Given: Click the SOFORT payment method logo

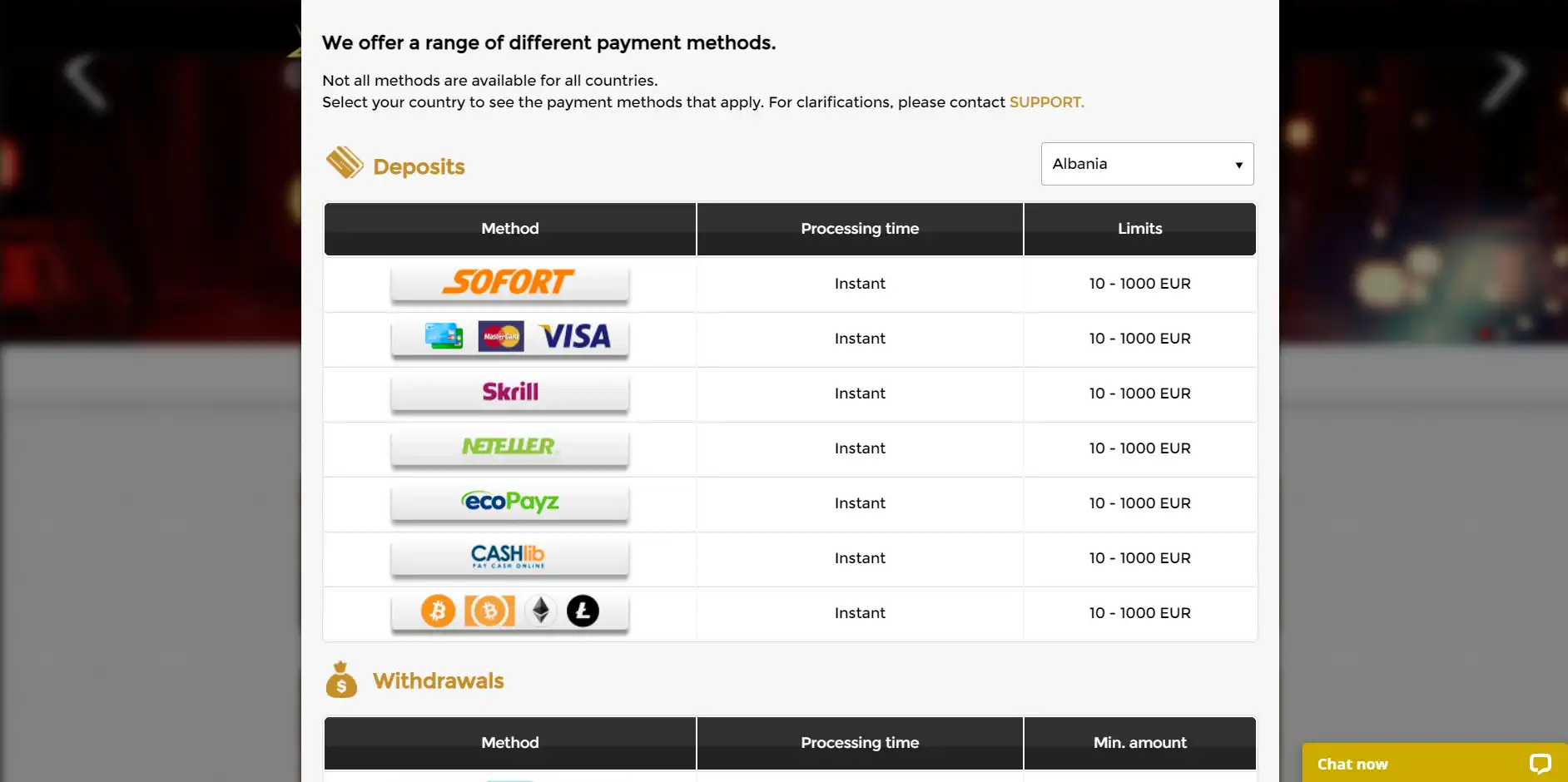Looking at the screenshot, I should tap(509, 283).
